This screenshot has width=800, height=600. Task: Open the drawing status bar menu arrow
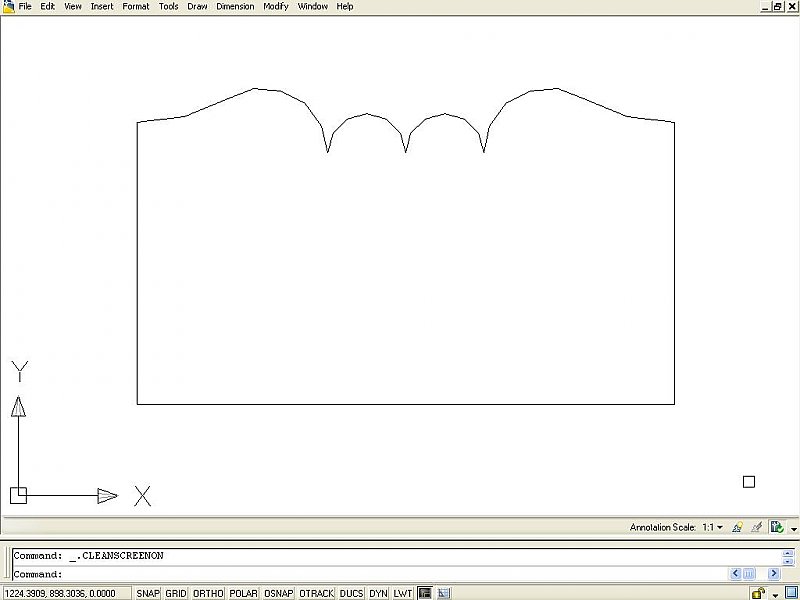(x=793, y=529)
